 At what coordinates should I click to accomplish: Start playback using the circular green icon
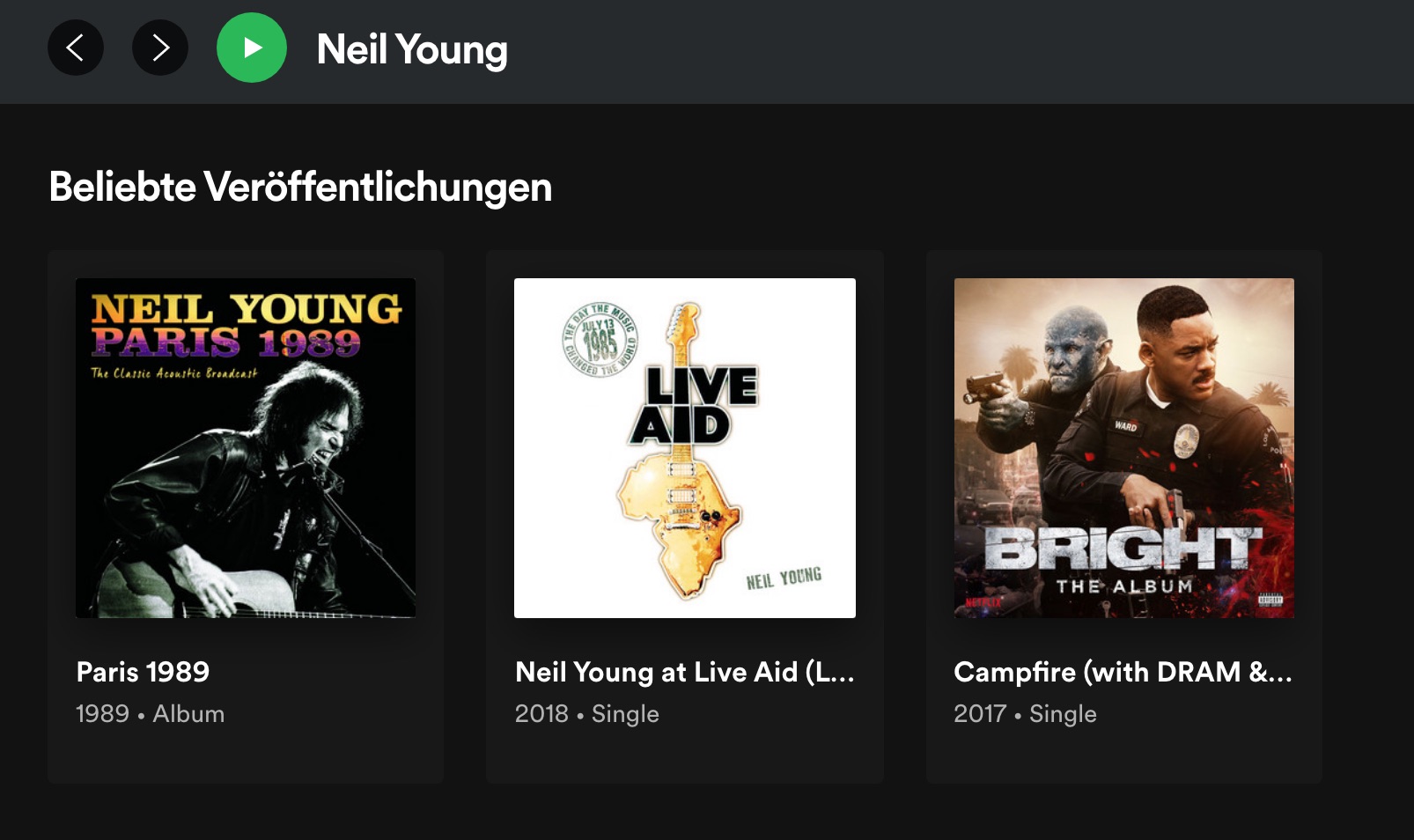[x=253, y=48]
